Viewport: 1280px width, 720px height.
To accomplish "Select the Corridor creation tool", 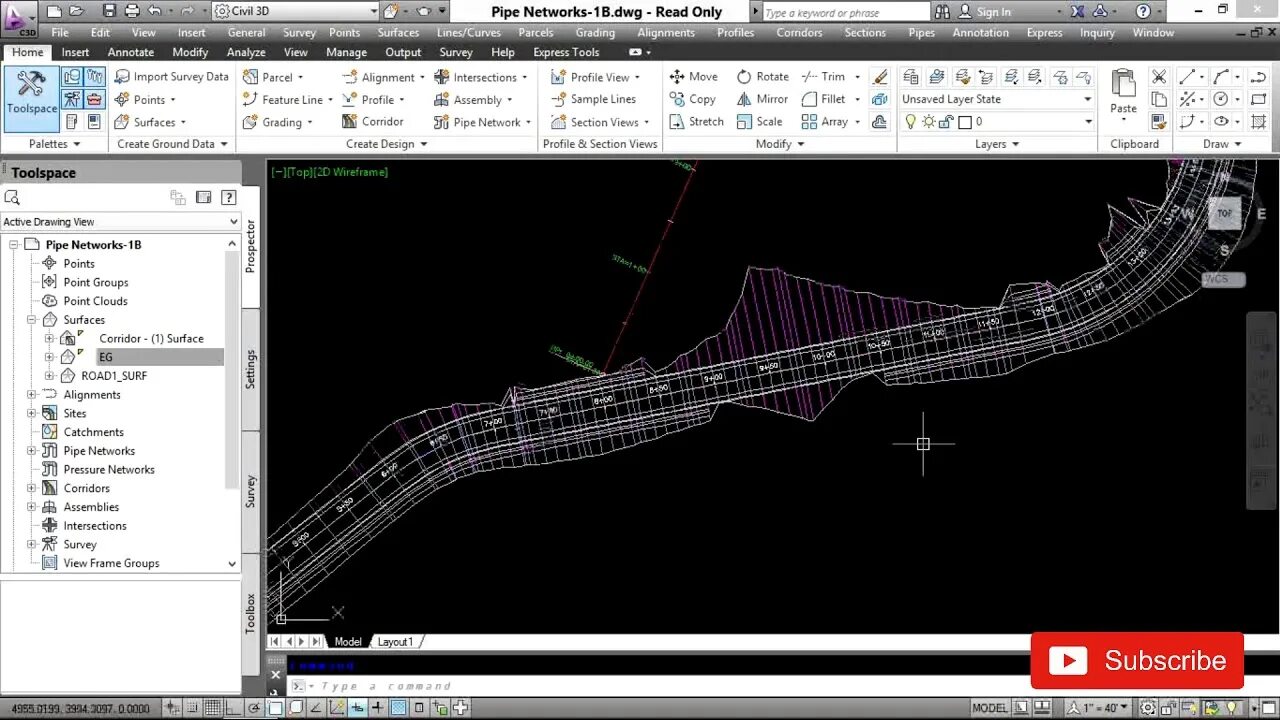I will pyautogui.click(x=372, y=122).
